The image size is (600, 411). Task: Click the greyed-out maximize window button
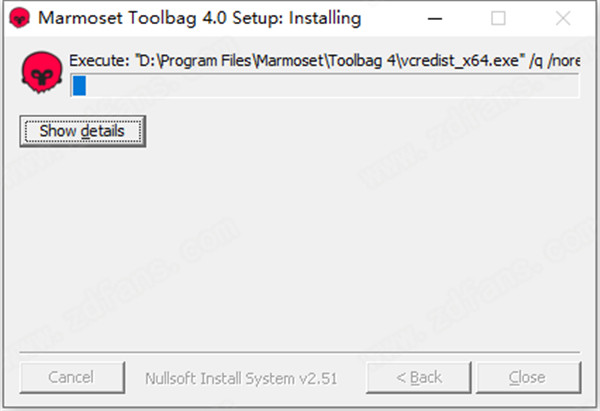click(498, 18)
